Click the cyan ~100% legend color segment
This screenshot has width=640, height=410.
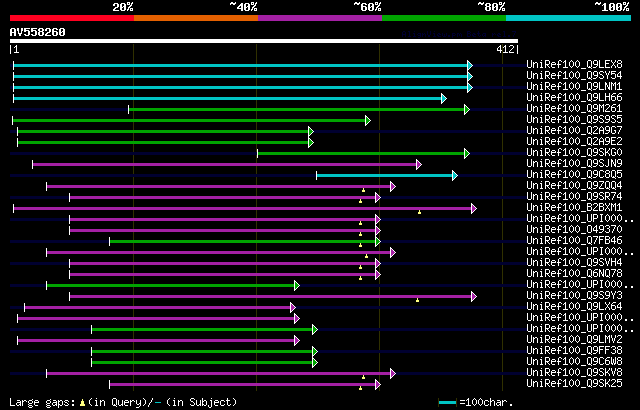(x=569, y=18)
